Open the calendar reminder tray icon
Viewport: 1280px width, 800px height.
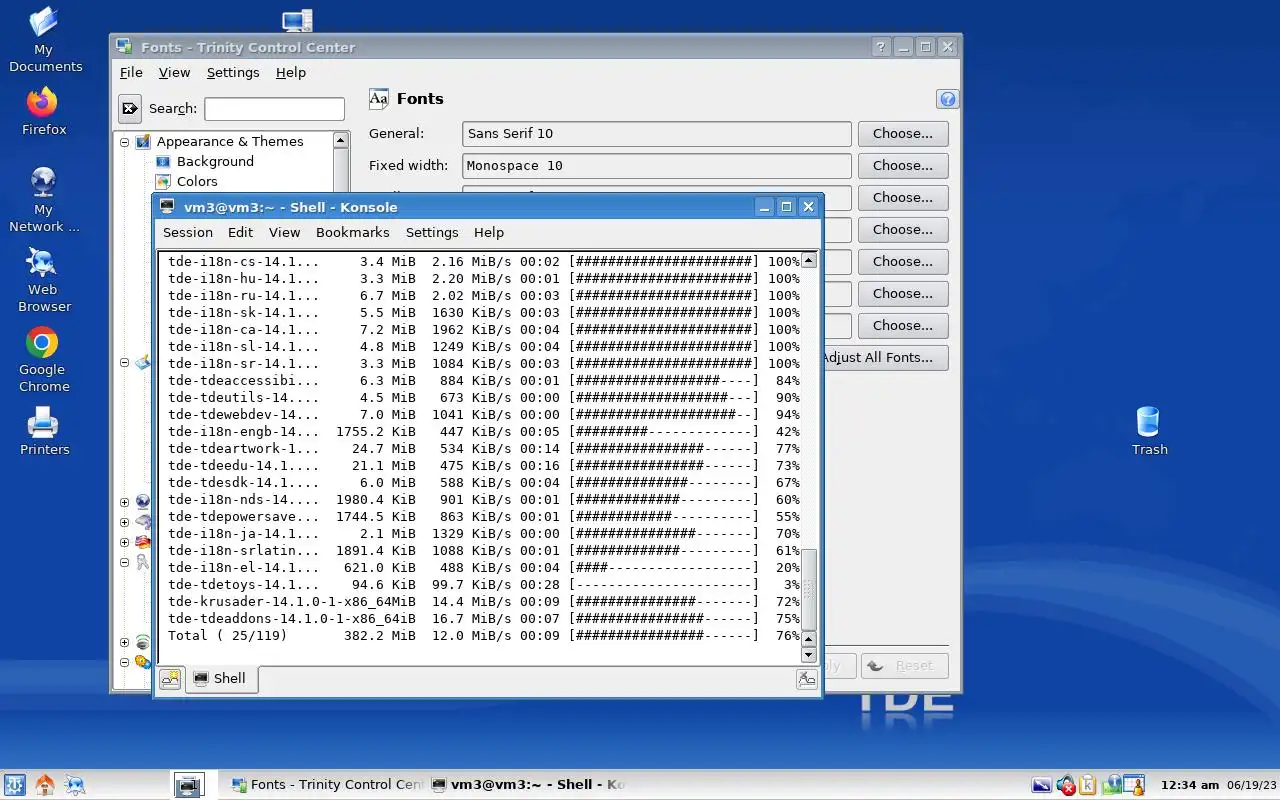(x=1133, y=785)
